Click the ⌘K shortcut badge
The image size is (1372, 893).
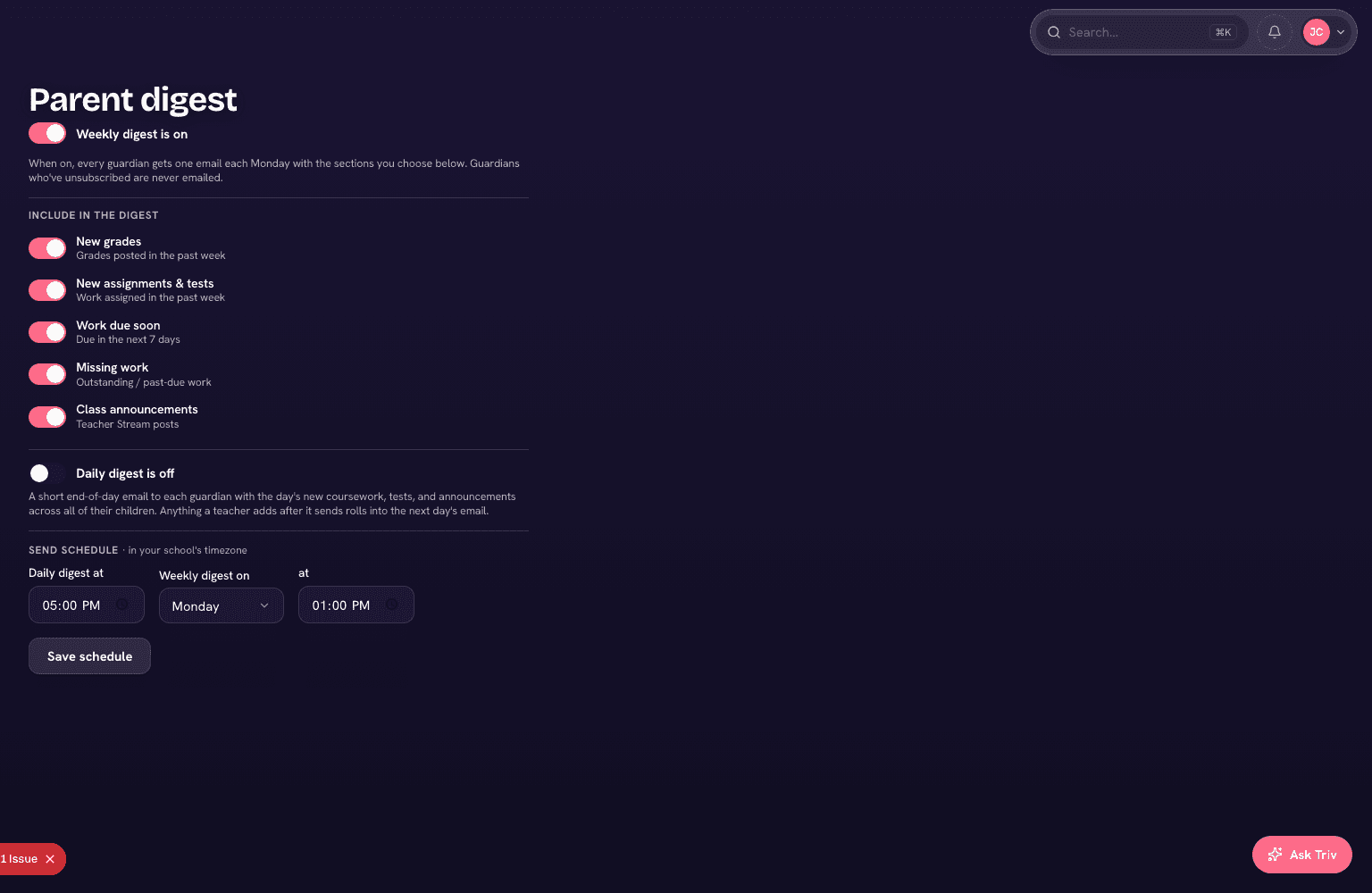(x=1223, y=32)
